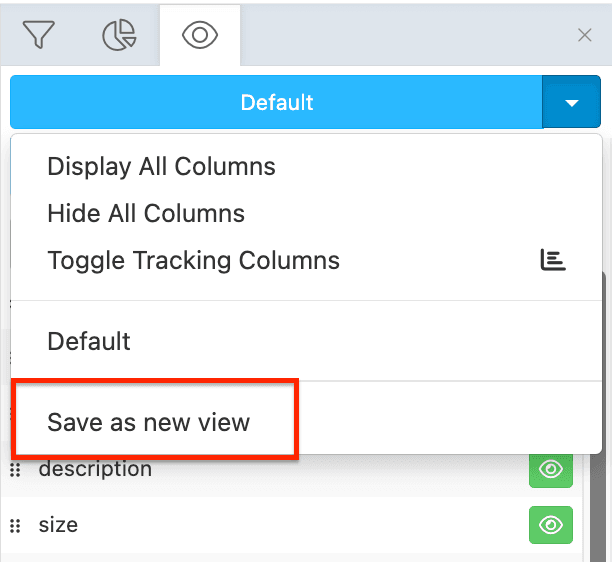Click the description column label
This screenshot has width=612, height=562.
pos(95,469)
